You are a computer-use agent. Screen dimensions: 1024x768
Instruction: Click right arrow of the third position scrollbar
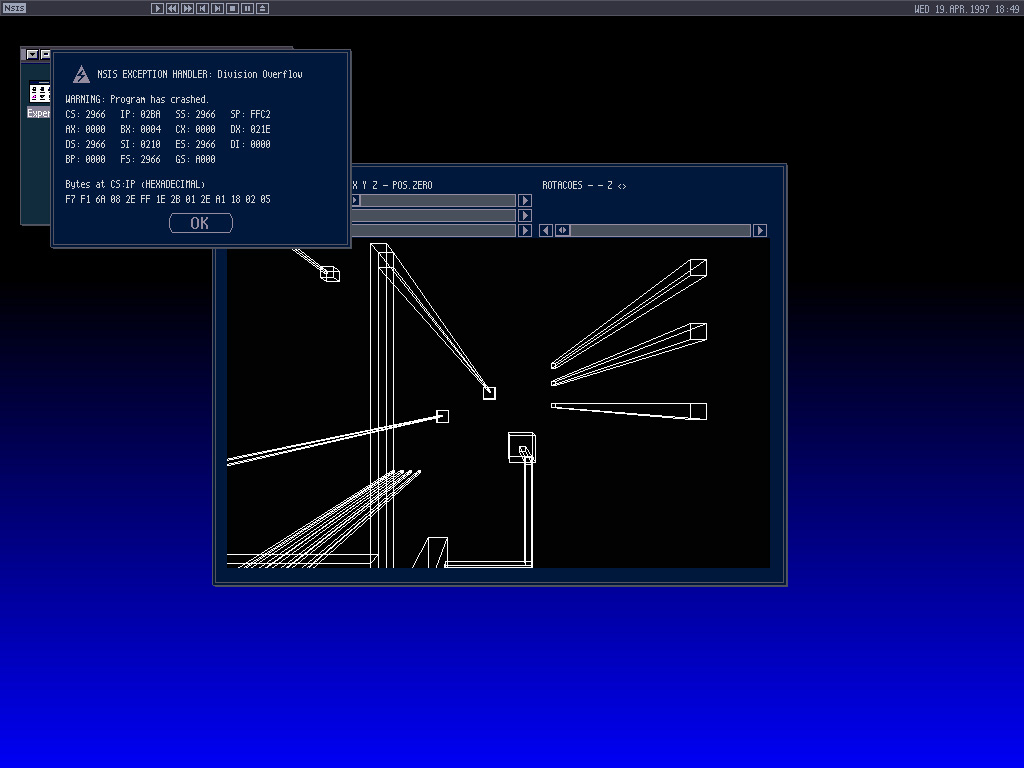(525, 230)
